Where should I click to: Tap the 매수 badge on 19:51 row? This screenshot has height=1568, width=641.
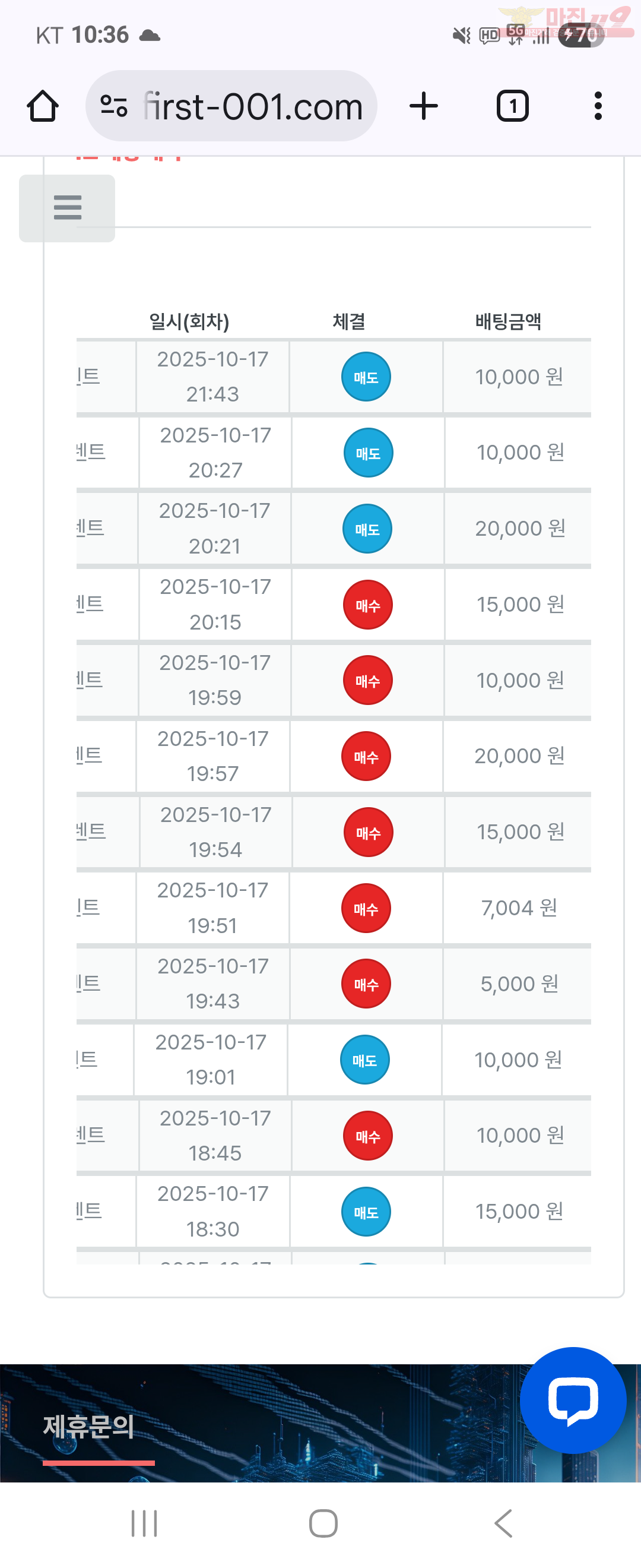pyautogui.click(x=366, y=908)
